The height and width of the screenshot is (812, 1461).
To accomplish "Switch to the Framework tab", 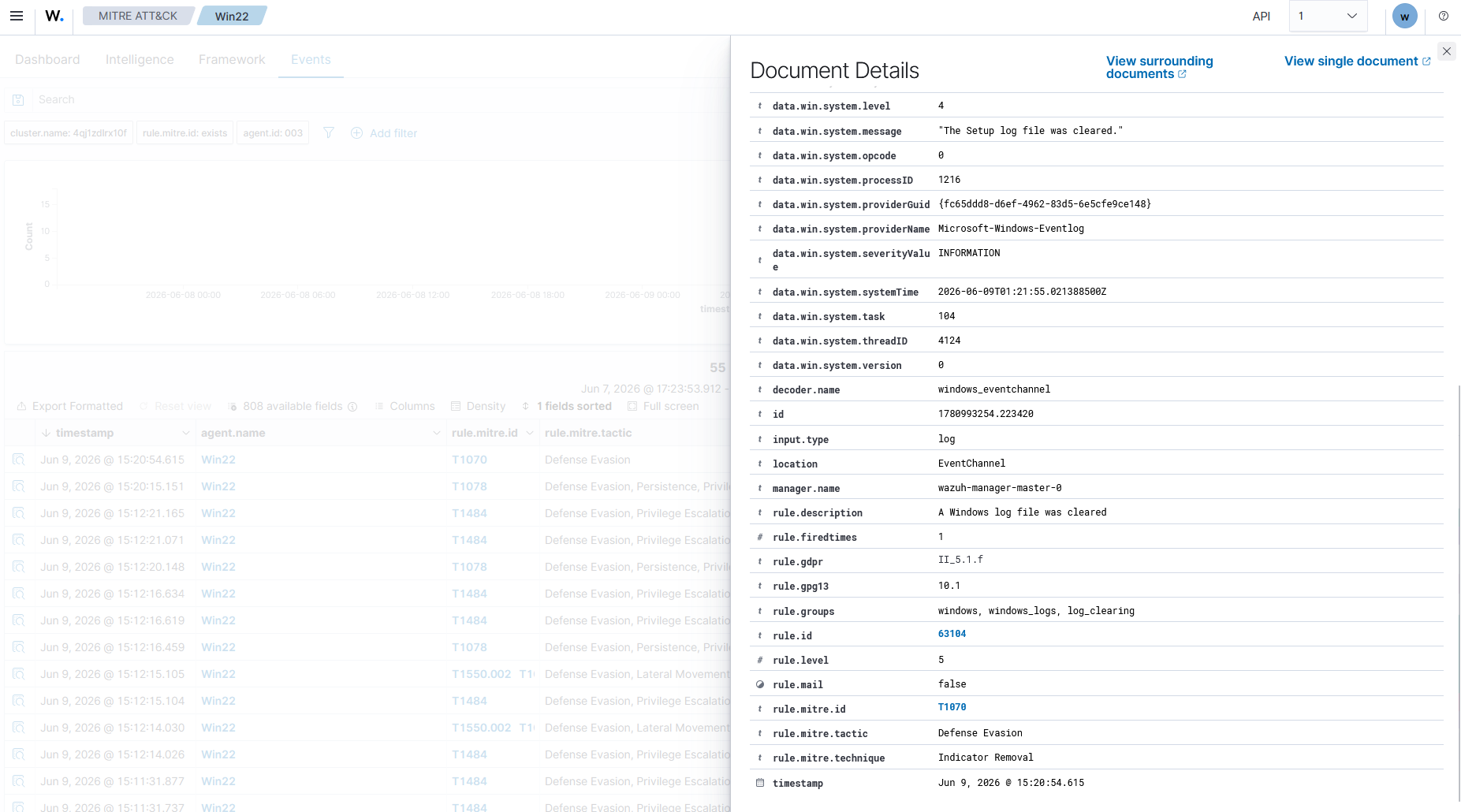I will point(232,60).
